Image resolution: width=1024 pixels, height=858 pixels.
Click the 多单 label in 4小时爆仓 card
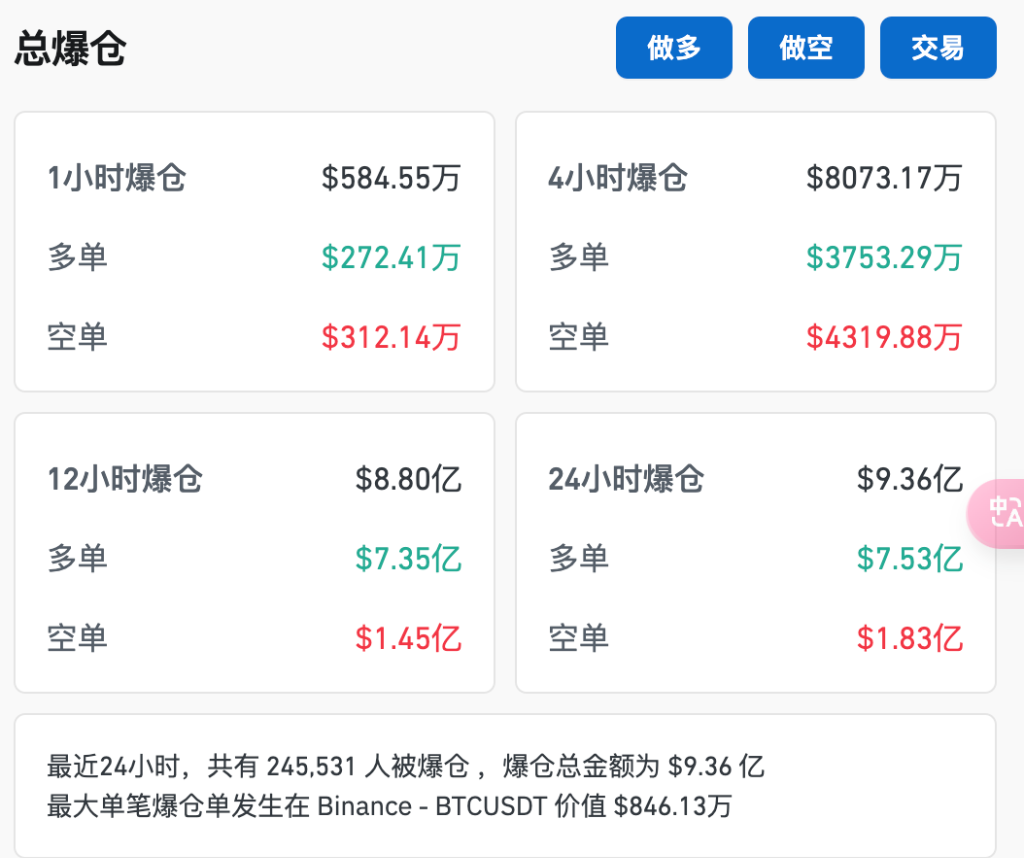(579, 257)
